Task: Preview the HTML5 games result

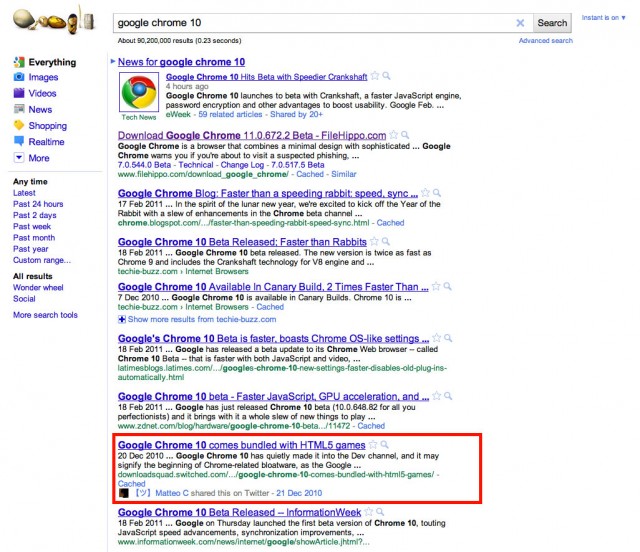Action: [384, 444]
